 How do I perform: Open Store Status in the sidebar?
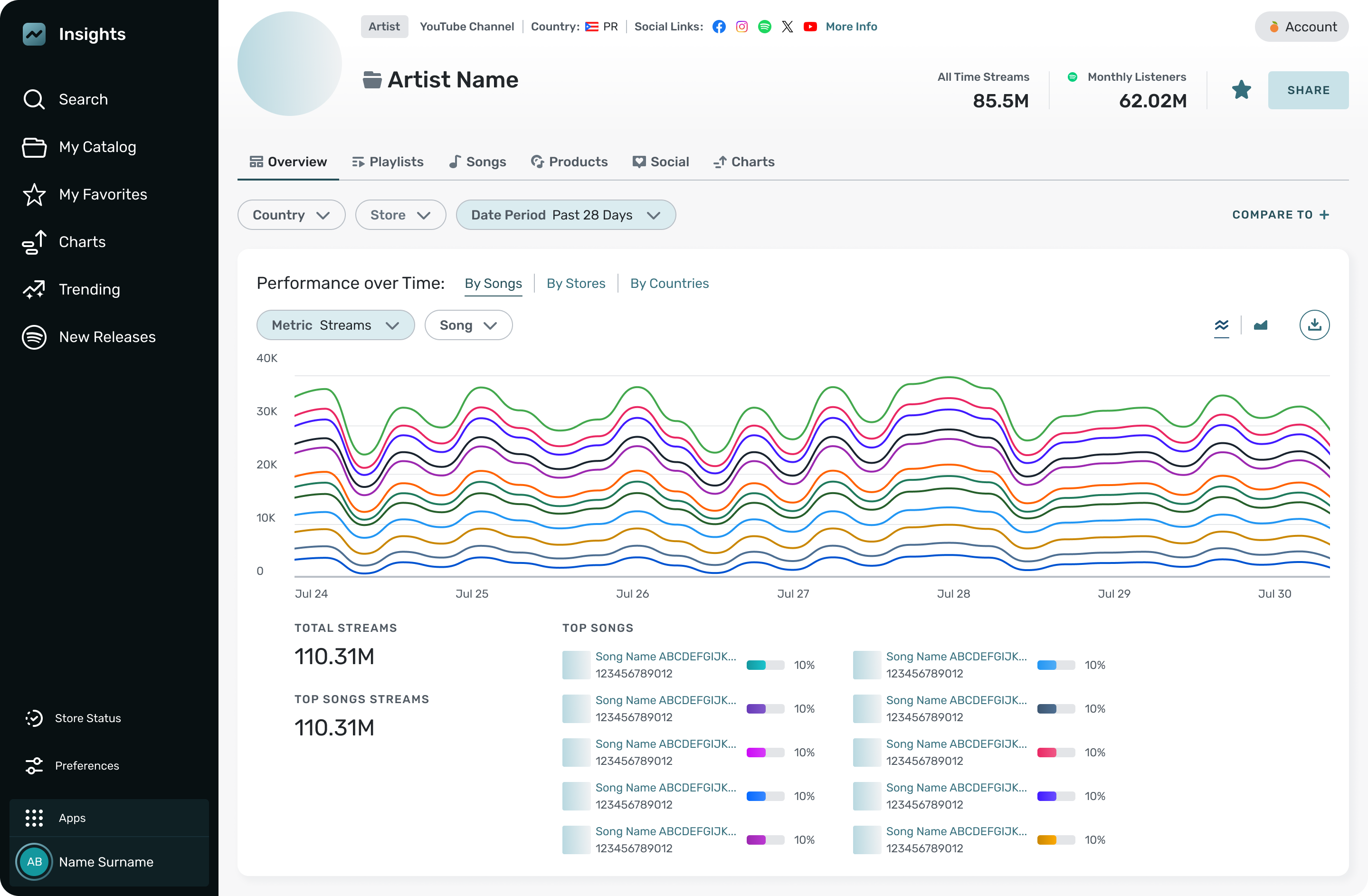(87, 718)
